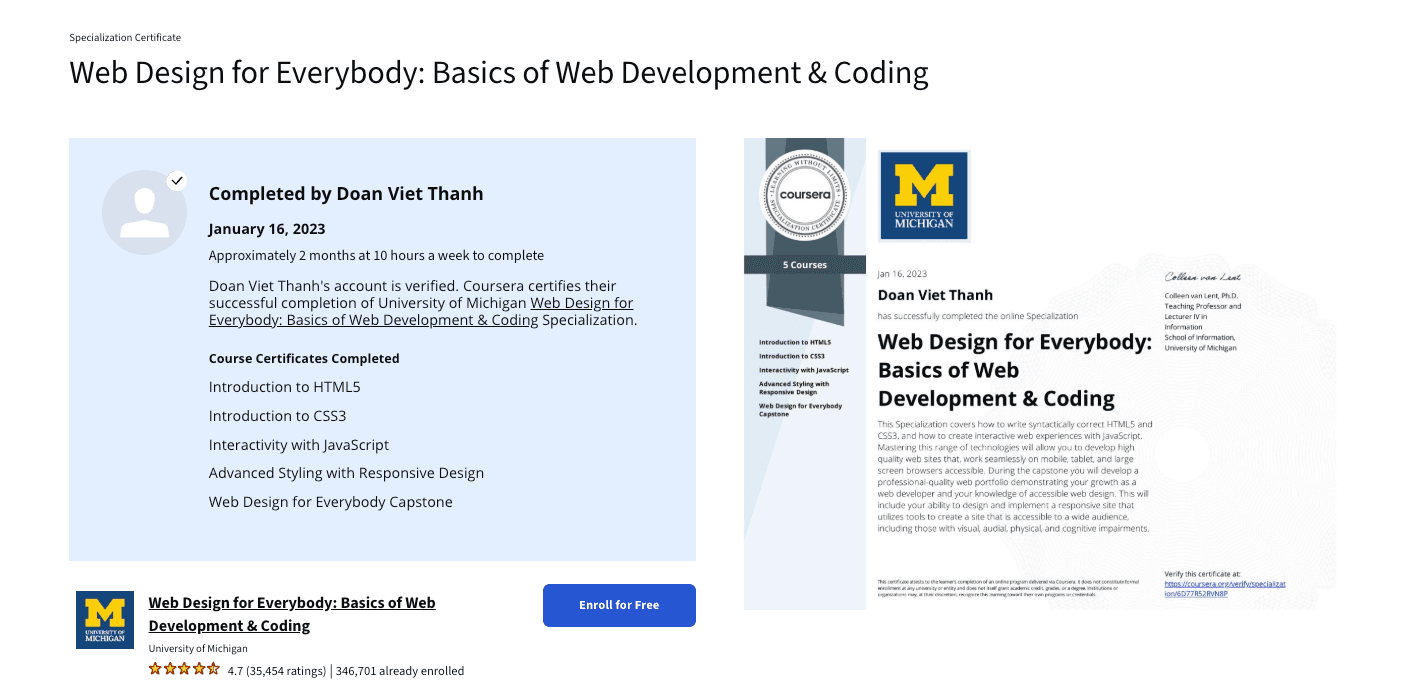Click 'Advanced Styling with Responsive Design' in list
Screen dimensions: 1422x694
tap(346, 473)
